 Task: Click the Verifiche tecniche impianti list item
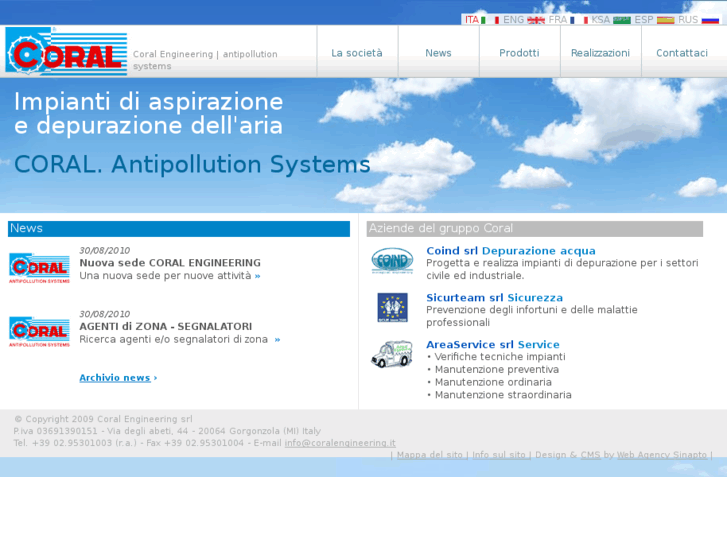[500, 357]
